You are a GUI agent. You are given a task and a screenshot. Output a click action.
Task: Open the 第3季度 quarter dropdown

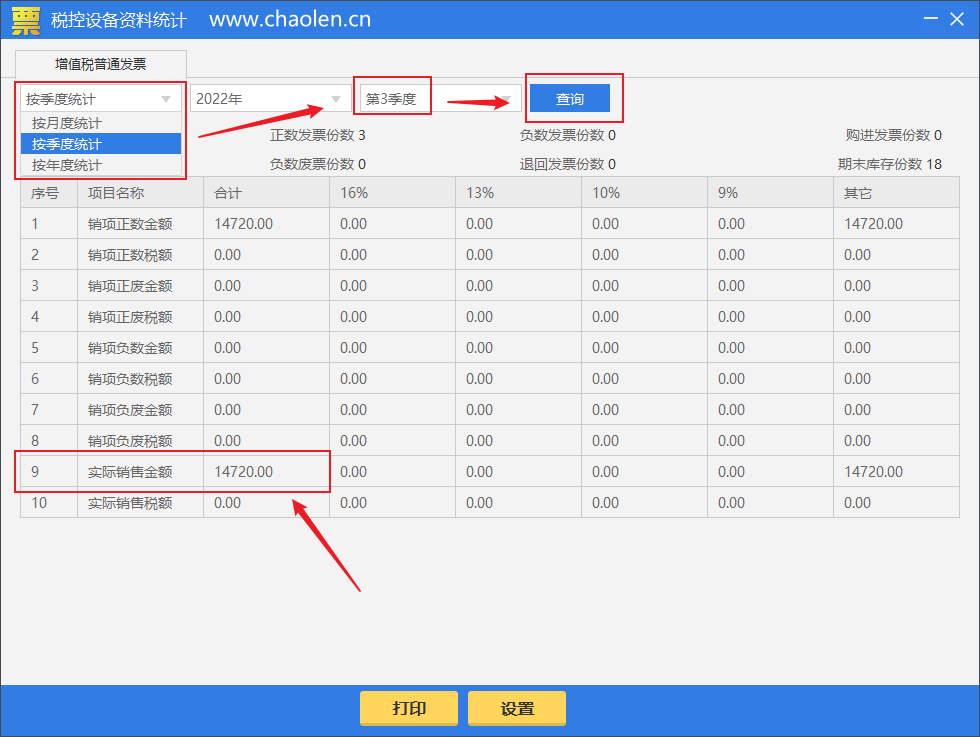(x=440, y=99)
